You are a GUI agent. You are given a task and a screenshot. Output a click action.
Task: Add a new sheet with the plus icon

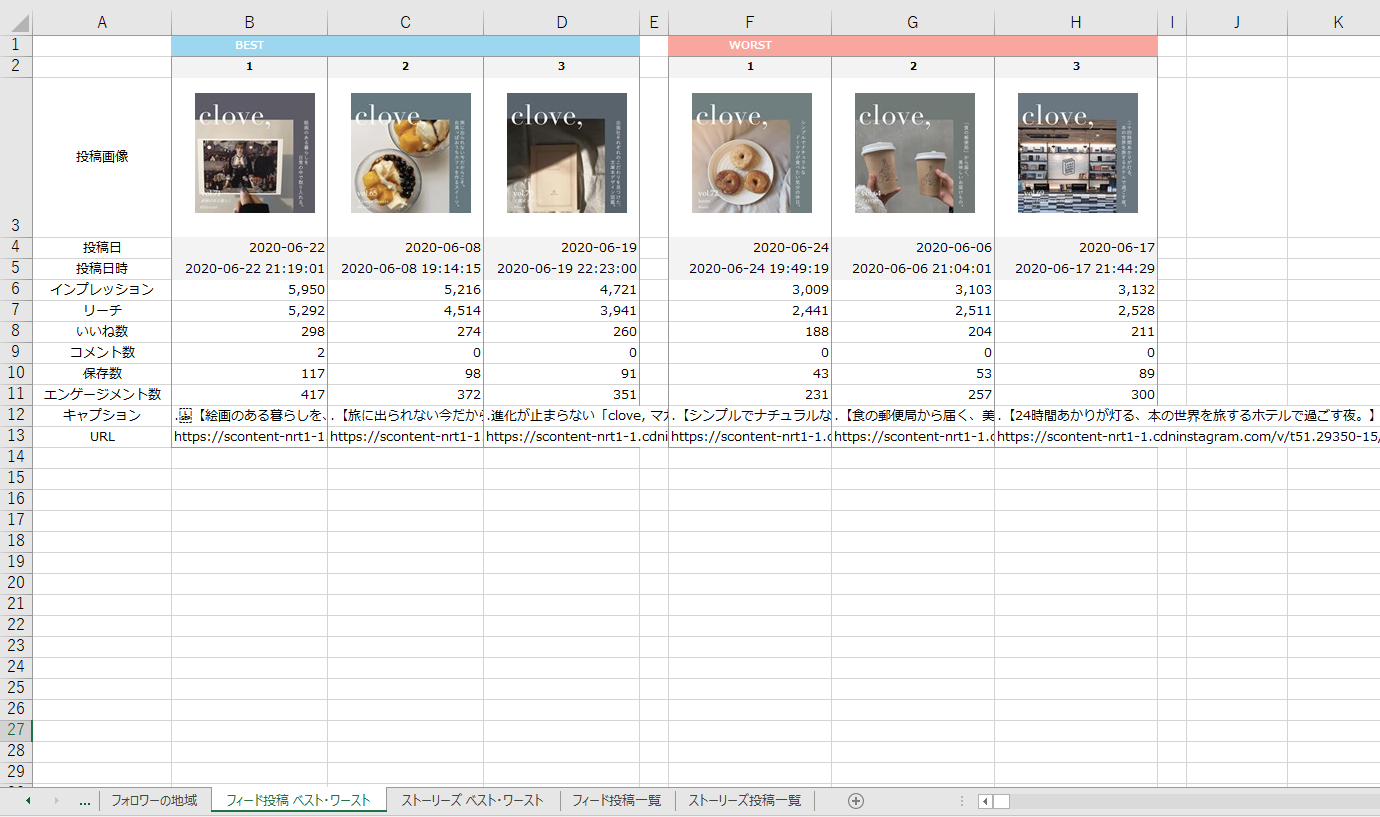[855, 800]
